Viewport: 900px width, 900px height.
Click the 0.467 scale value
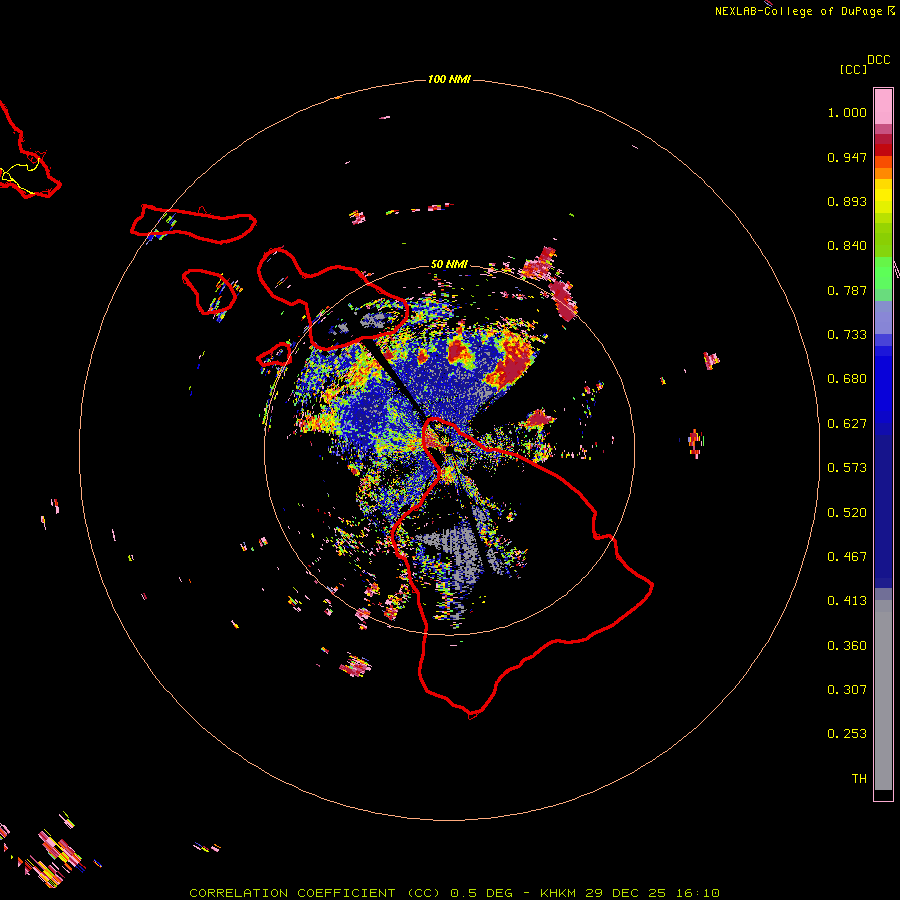(x=847, y=557)
